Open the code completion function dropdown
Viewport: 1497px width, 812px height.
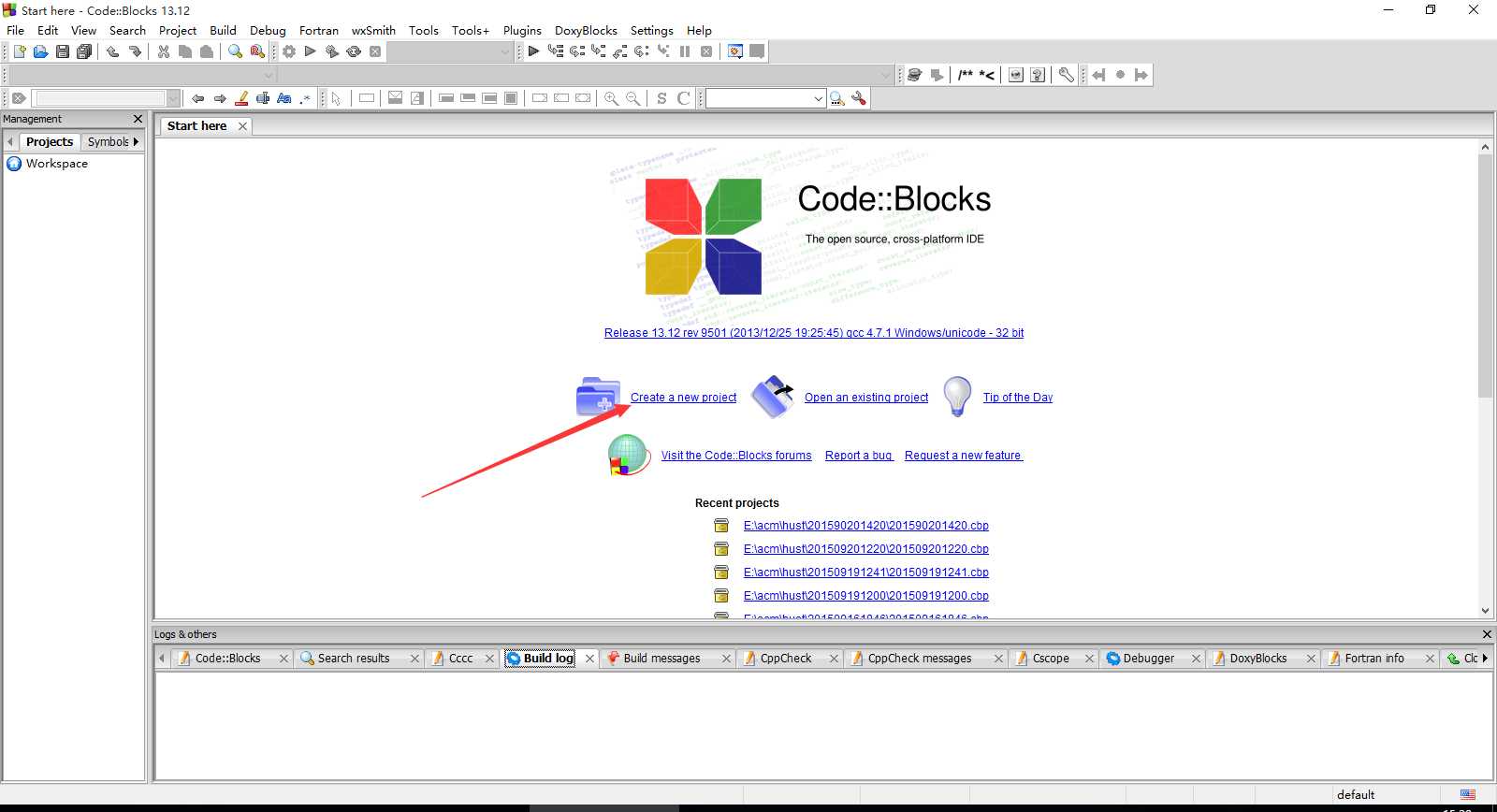click(887, 75)
